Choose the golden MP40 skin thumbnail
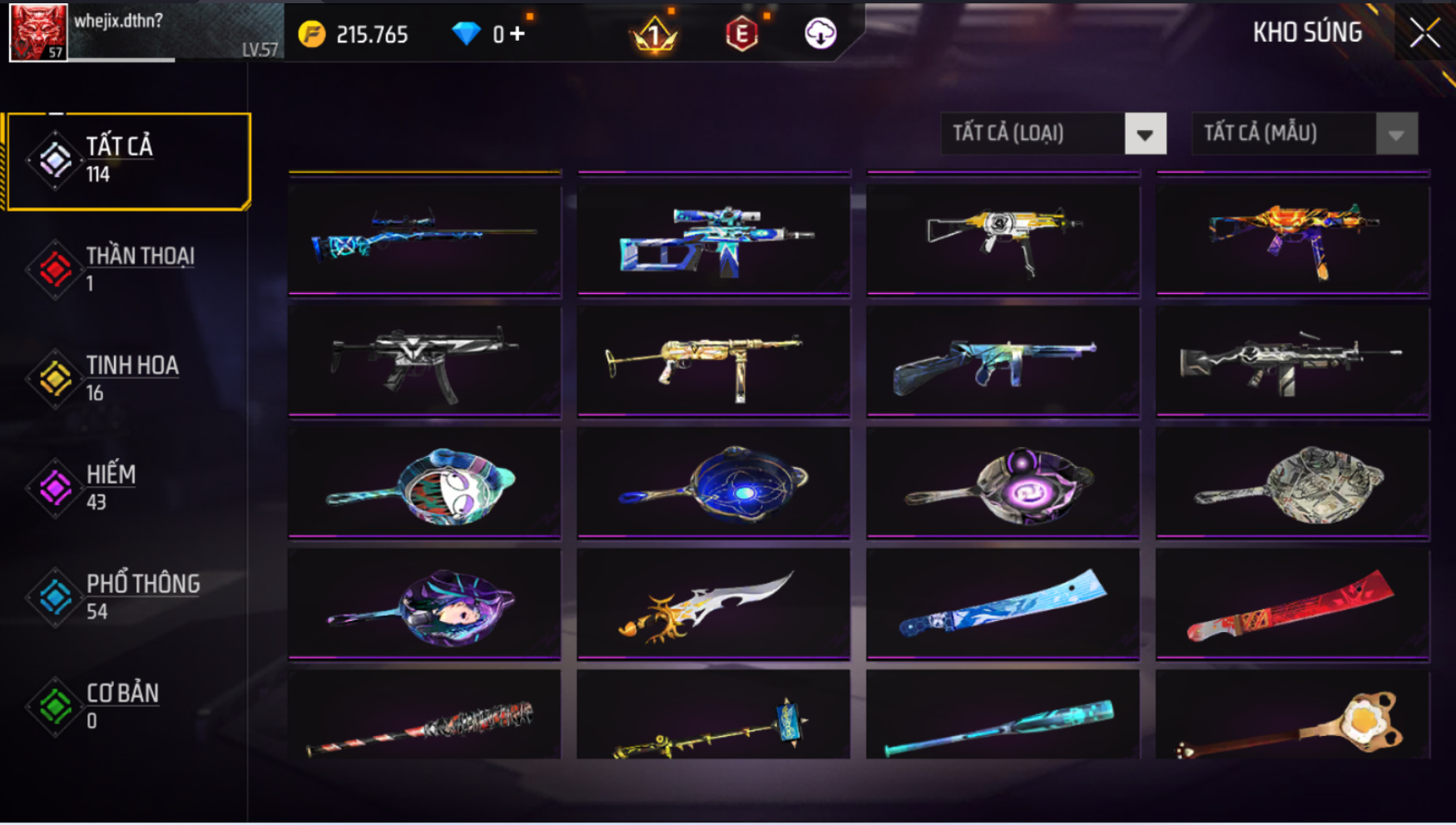The image size is (1456, 825). (x=714, y=359)
